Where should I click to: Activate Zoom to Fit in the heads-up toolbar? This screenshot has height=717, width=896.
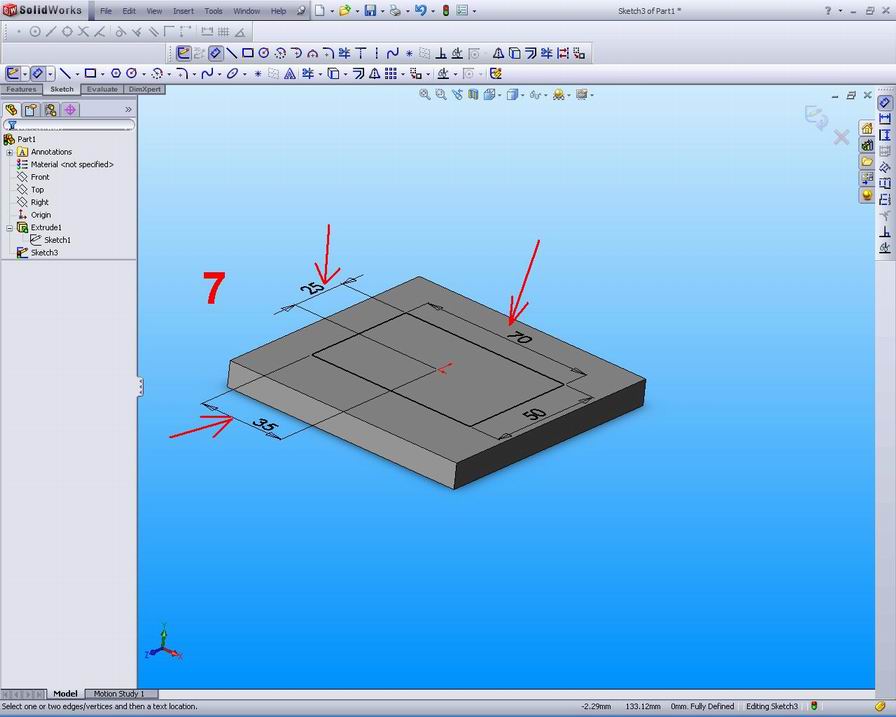(x=423, y=95)
